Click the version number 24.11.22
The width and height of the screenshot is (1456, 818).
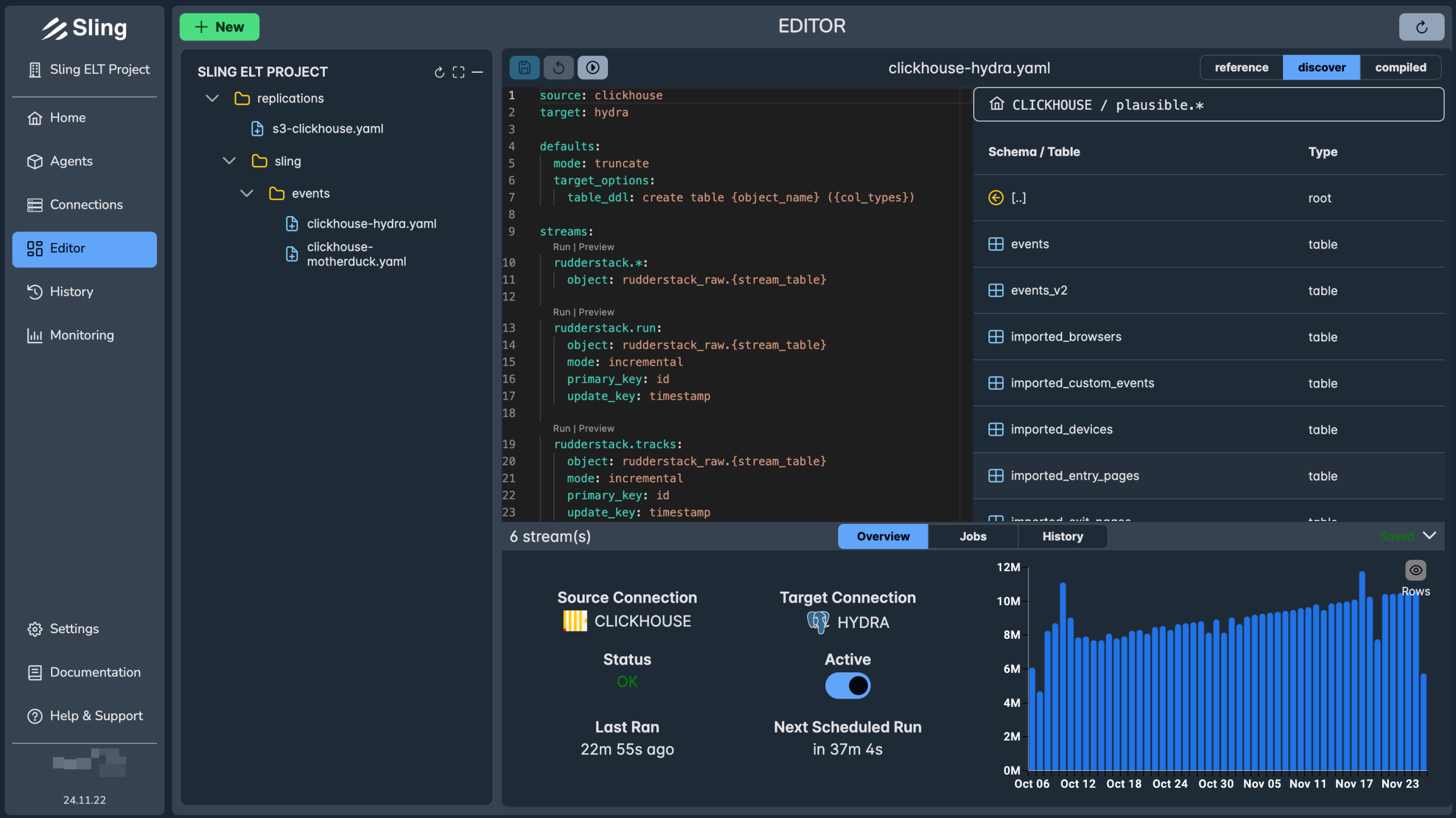(84, 800)
